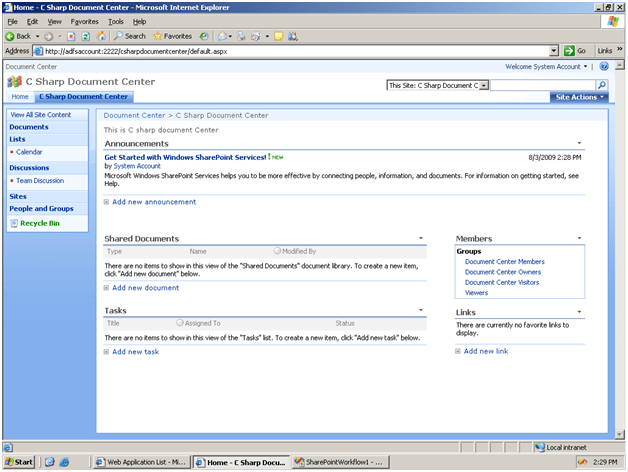This screenshot has width=628, height=472.
Task: Click 'Add new document' link
Action: (145, 288)
